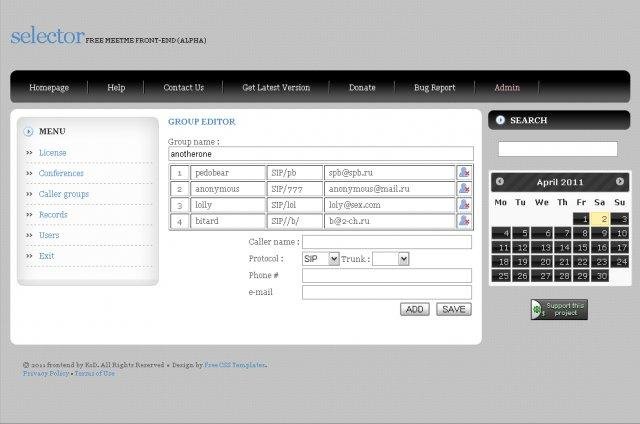Remove caller bitard using its delete icon

coord(464,221)
